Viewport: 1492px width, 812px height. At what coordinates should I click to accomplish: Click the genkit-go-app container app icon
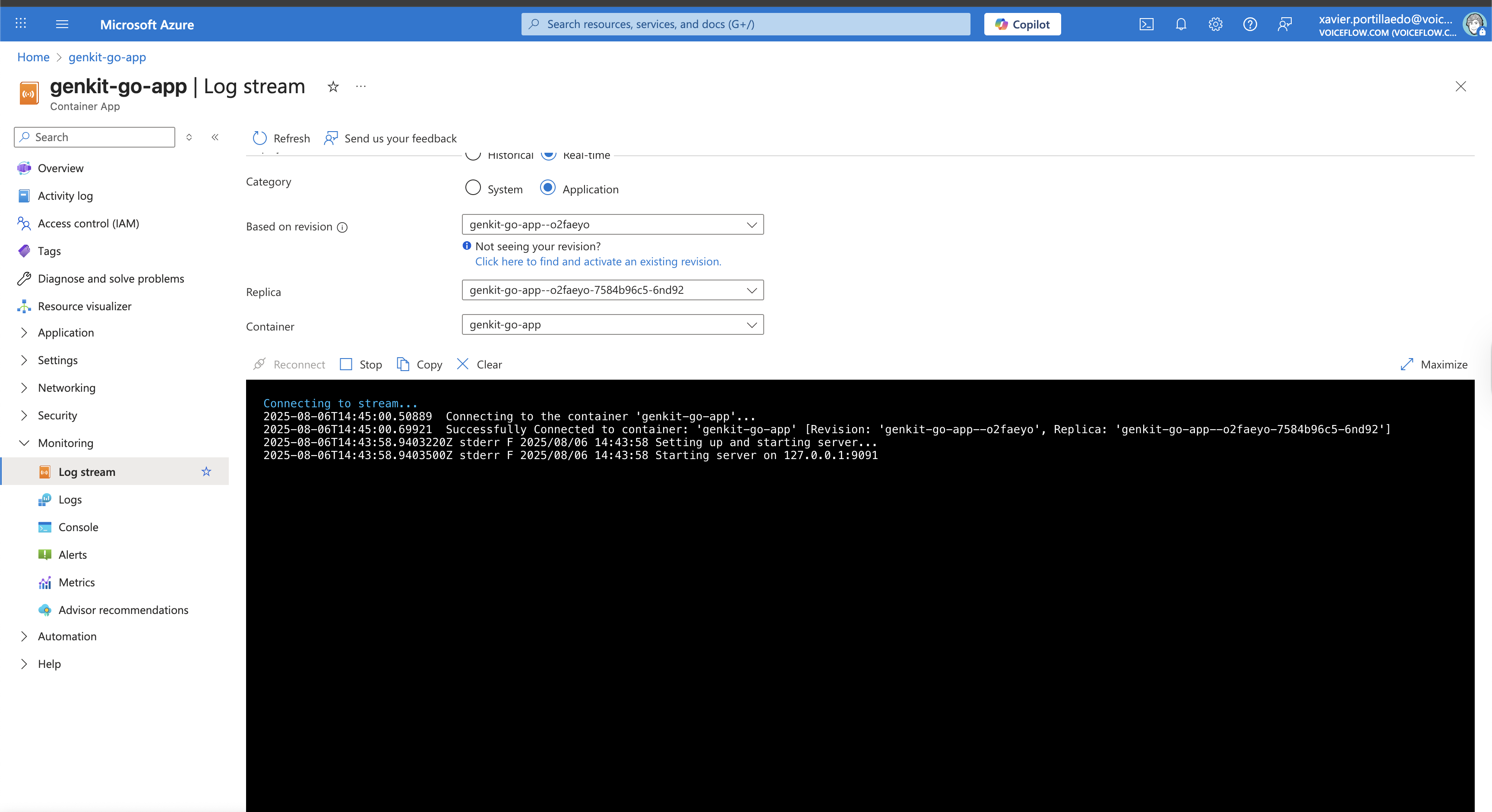[29, 93]
